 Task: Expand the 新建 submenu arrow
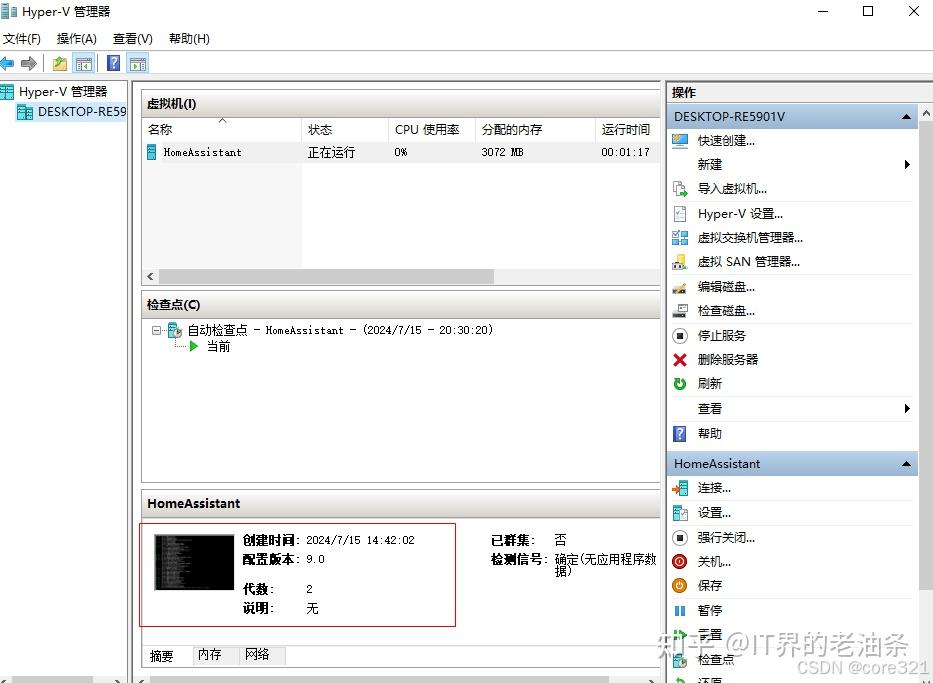tap(907, 164)
